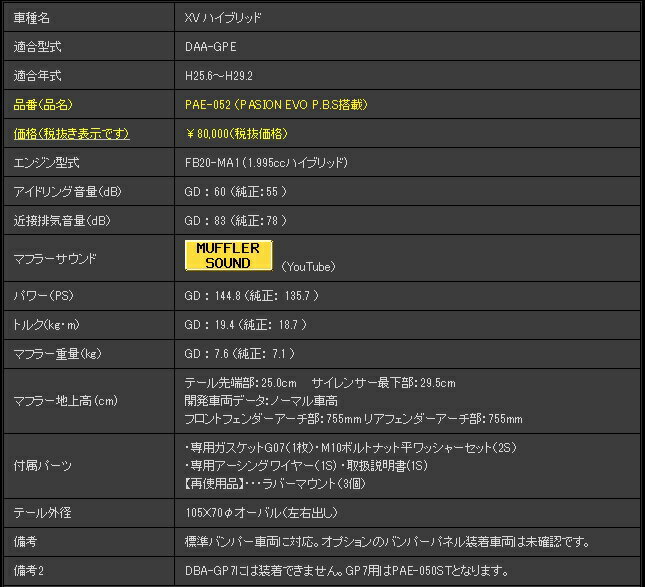
Task: Click the ¥80,000(税抜価格) price value
Action: click(x=237, y=133)
